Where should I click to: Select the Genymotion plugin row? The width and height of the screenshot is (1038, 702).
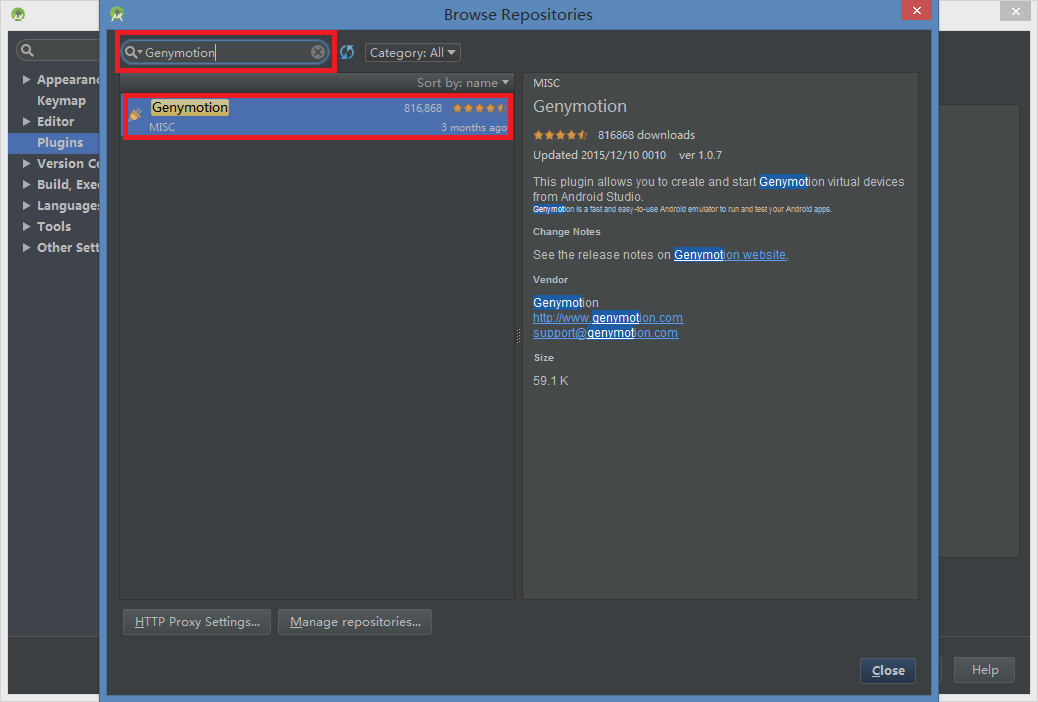click(x=317, y=117)
